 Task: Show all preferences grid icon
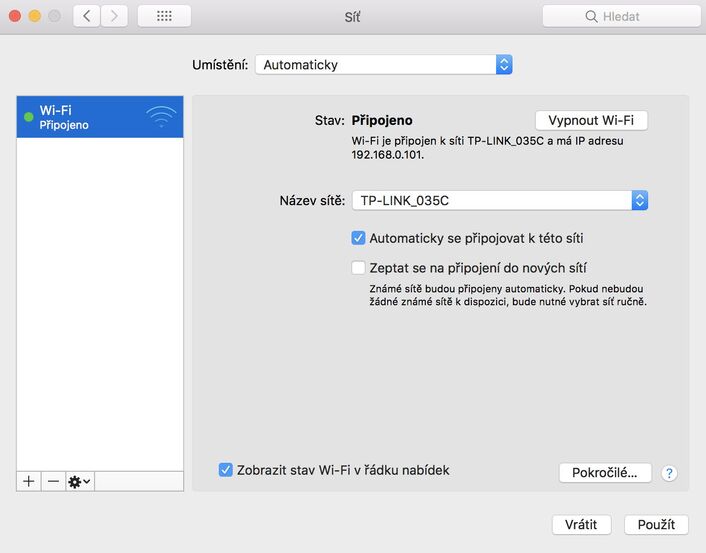(164, 16)
